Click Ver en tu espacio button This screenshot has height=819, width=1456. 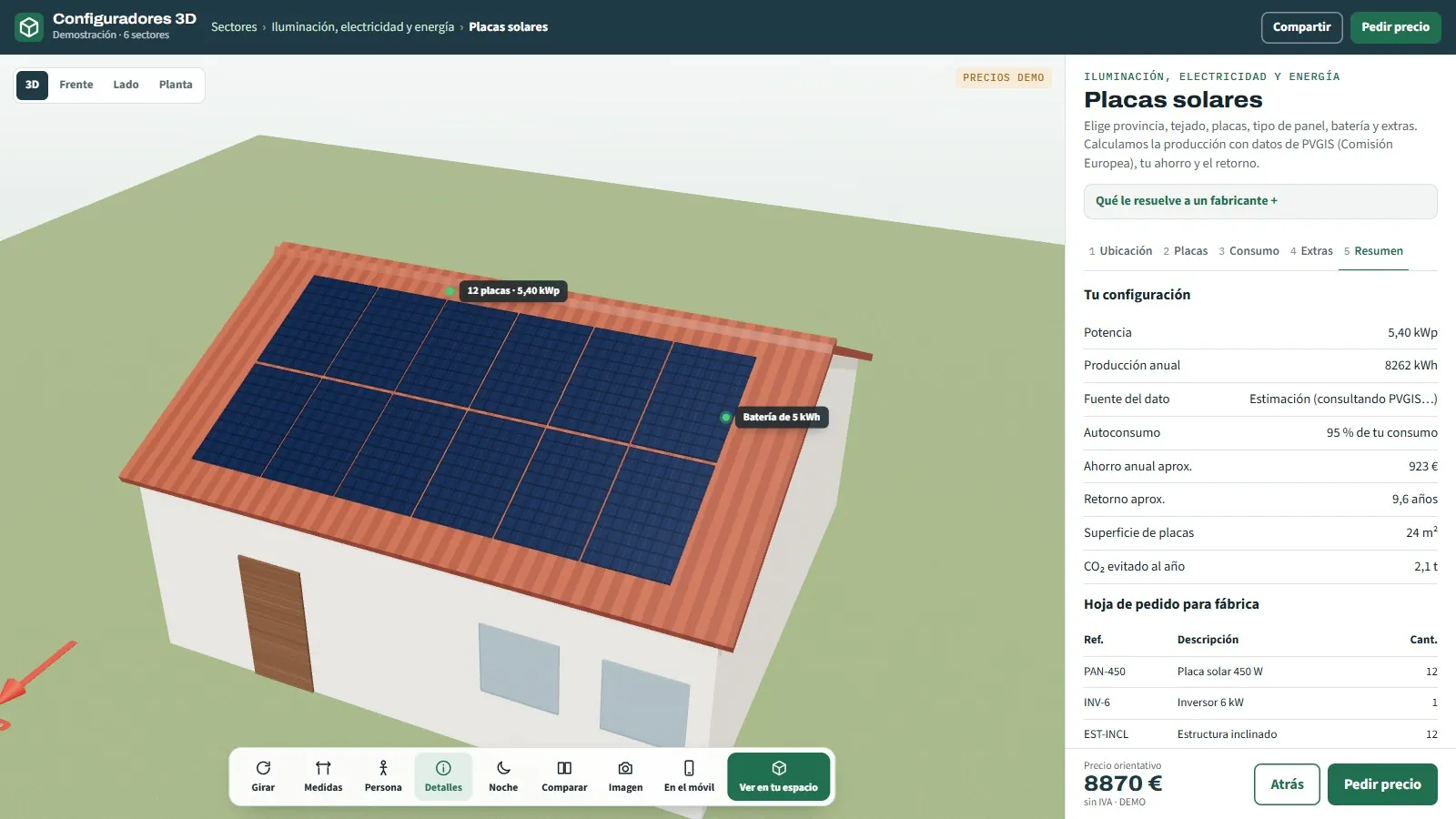(x=778, y=776)
